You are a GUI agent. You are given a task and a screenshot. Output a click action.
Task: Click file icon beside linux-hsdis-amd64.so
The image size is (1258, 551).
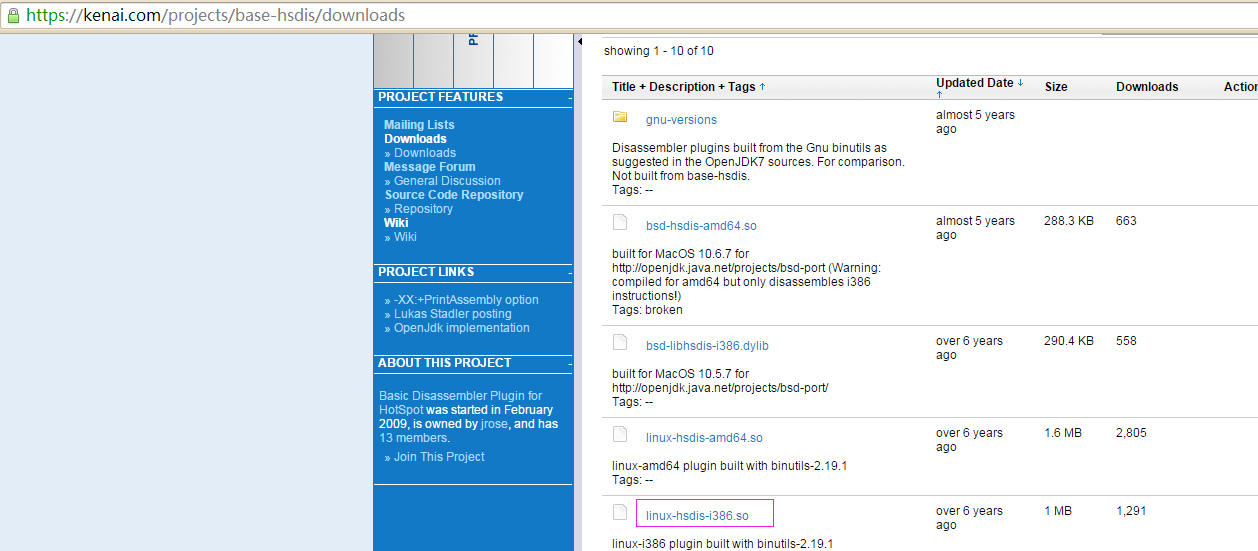620,434
